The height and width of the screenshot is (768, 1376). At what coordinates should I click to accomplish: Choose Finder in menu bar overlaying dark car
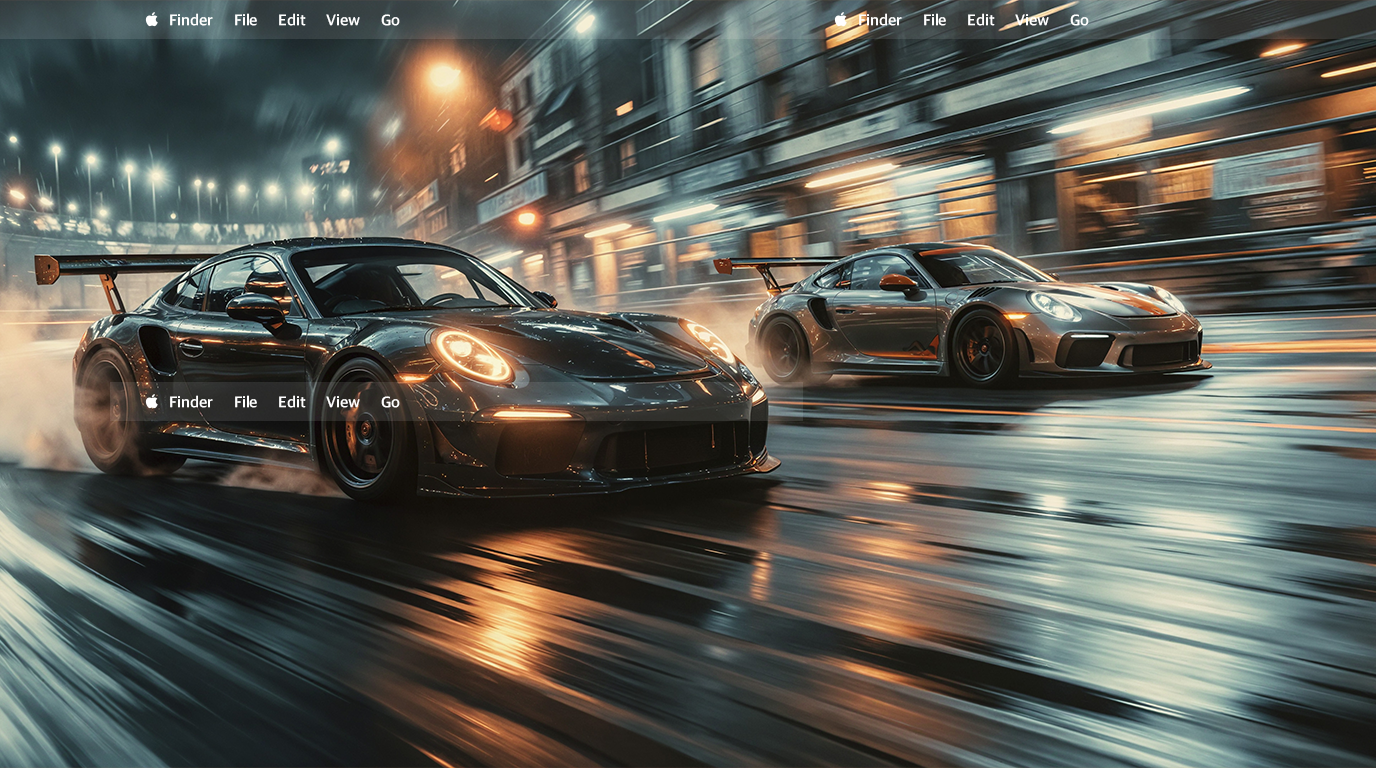(x=191, y=402)
